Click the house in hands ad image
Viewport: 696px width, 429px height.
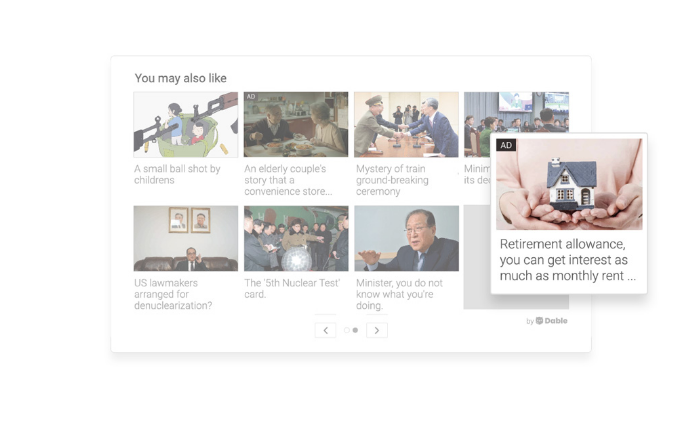pos(569,184)
